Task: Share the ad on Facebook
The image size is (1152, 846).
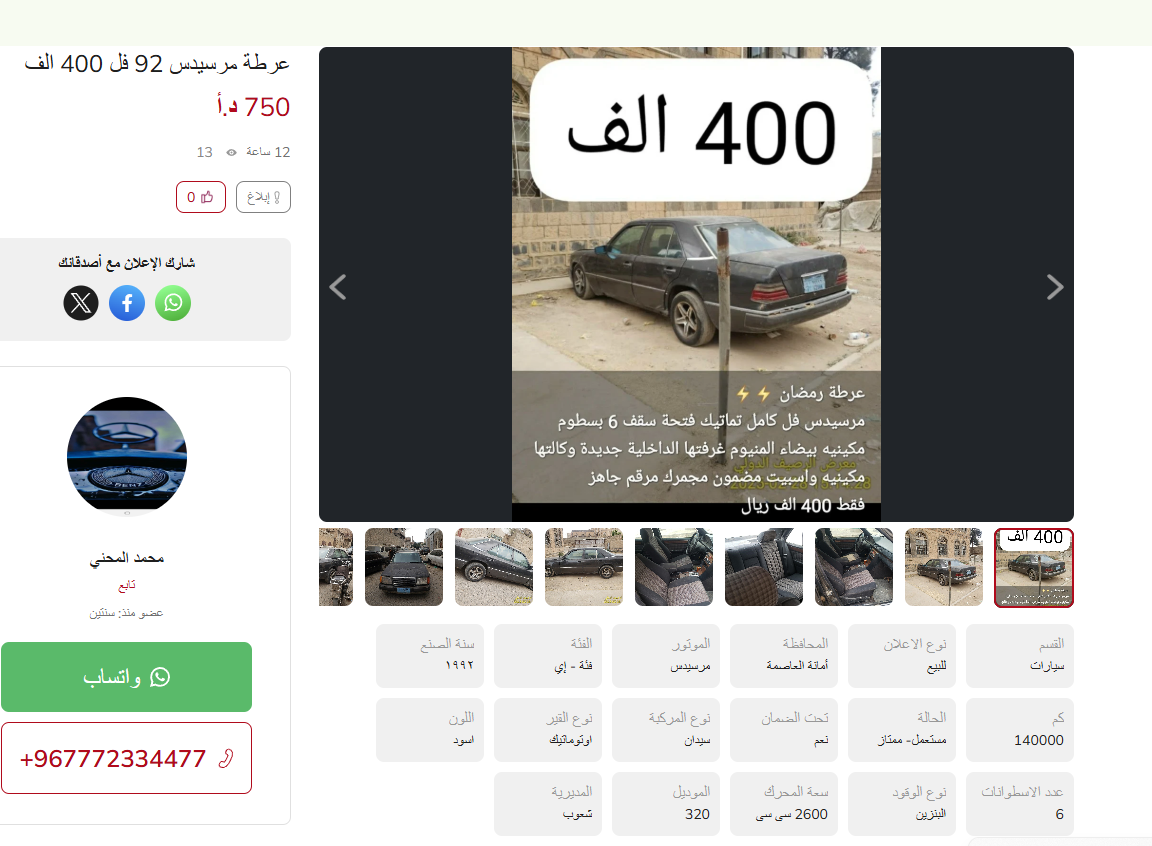Action: [127, 303]
